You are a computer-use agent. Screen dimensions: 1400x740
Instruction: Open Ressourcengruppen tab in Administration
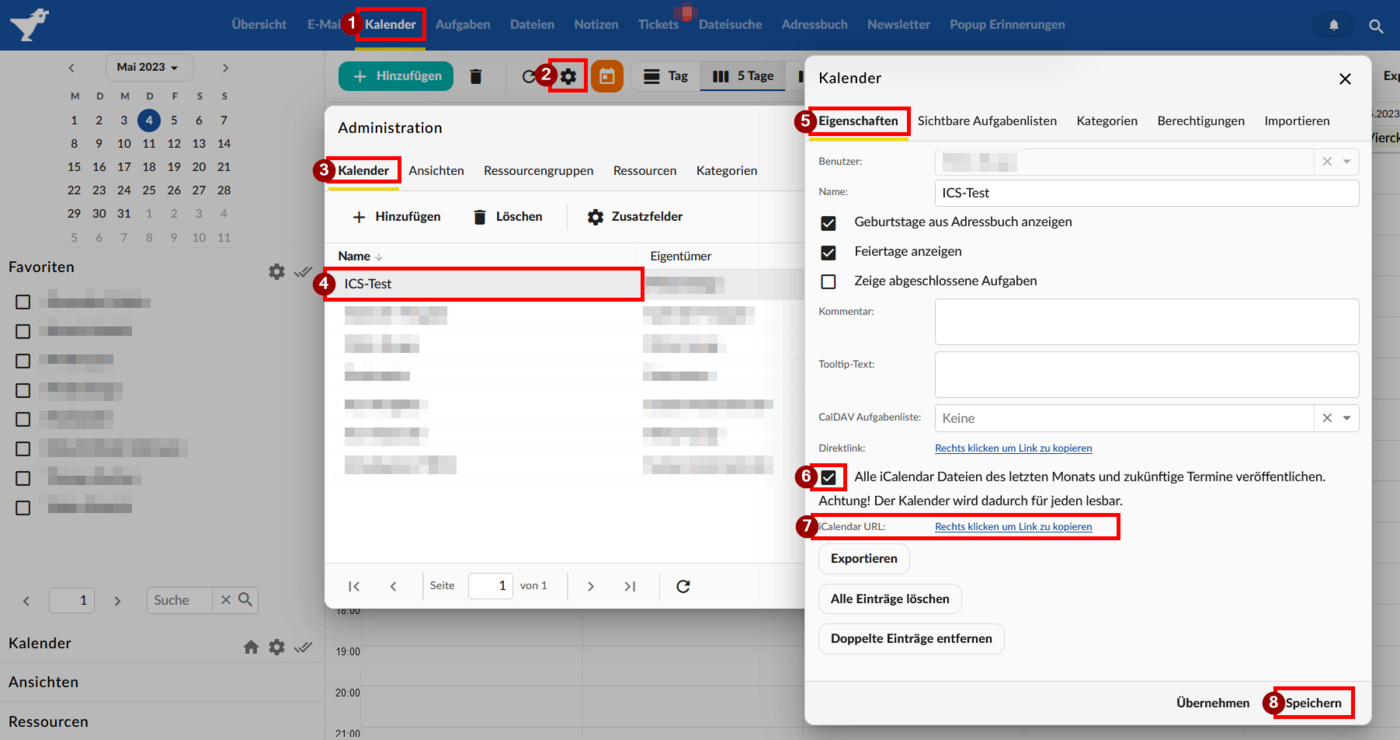point(538,170)
